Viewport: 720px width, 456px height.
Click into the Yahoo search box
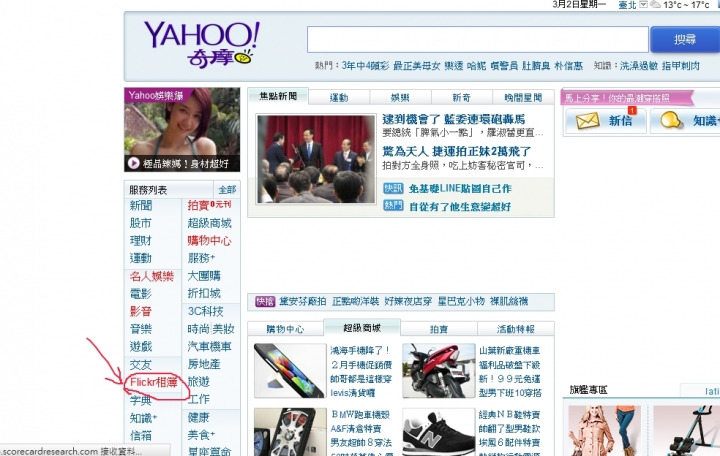coord(478,39)
